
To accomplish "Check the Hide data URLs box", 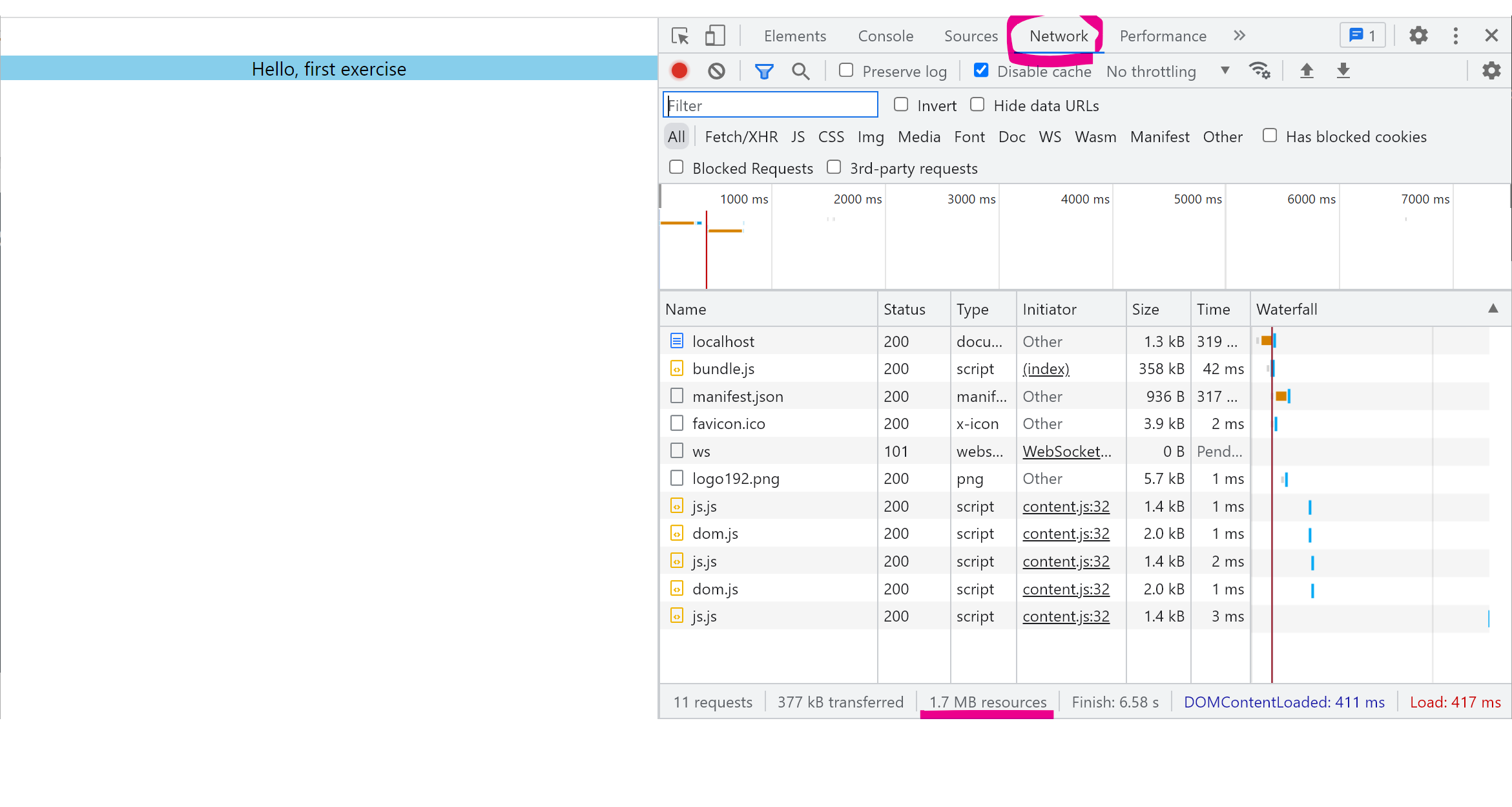I will [x=978, y=105].
